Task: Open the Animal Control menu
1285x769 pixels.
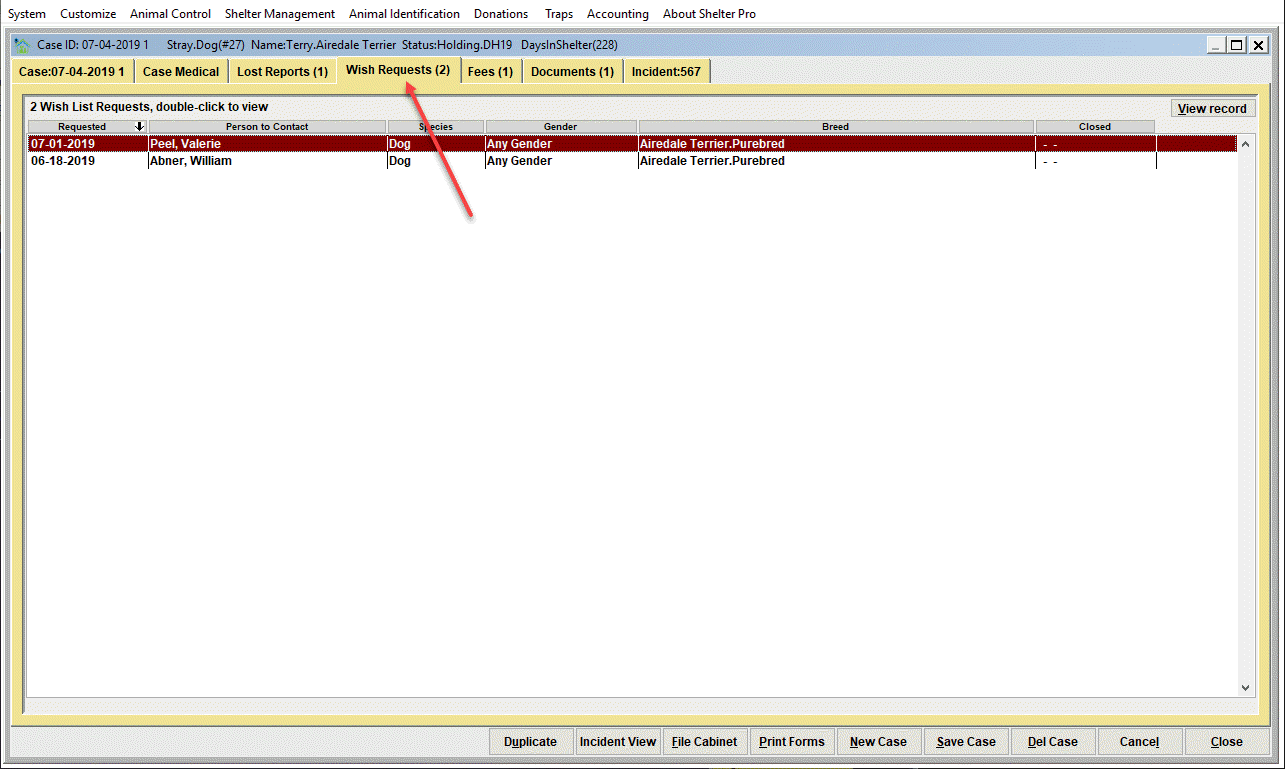Action: coord(171,14)
